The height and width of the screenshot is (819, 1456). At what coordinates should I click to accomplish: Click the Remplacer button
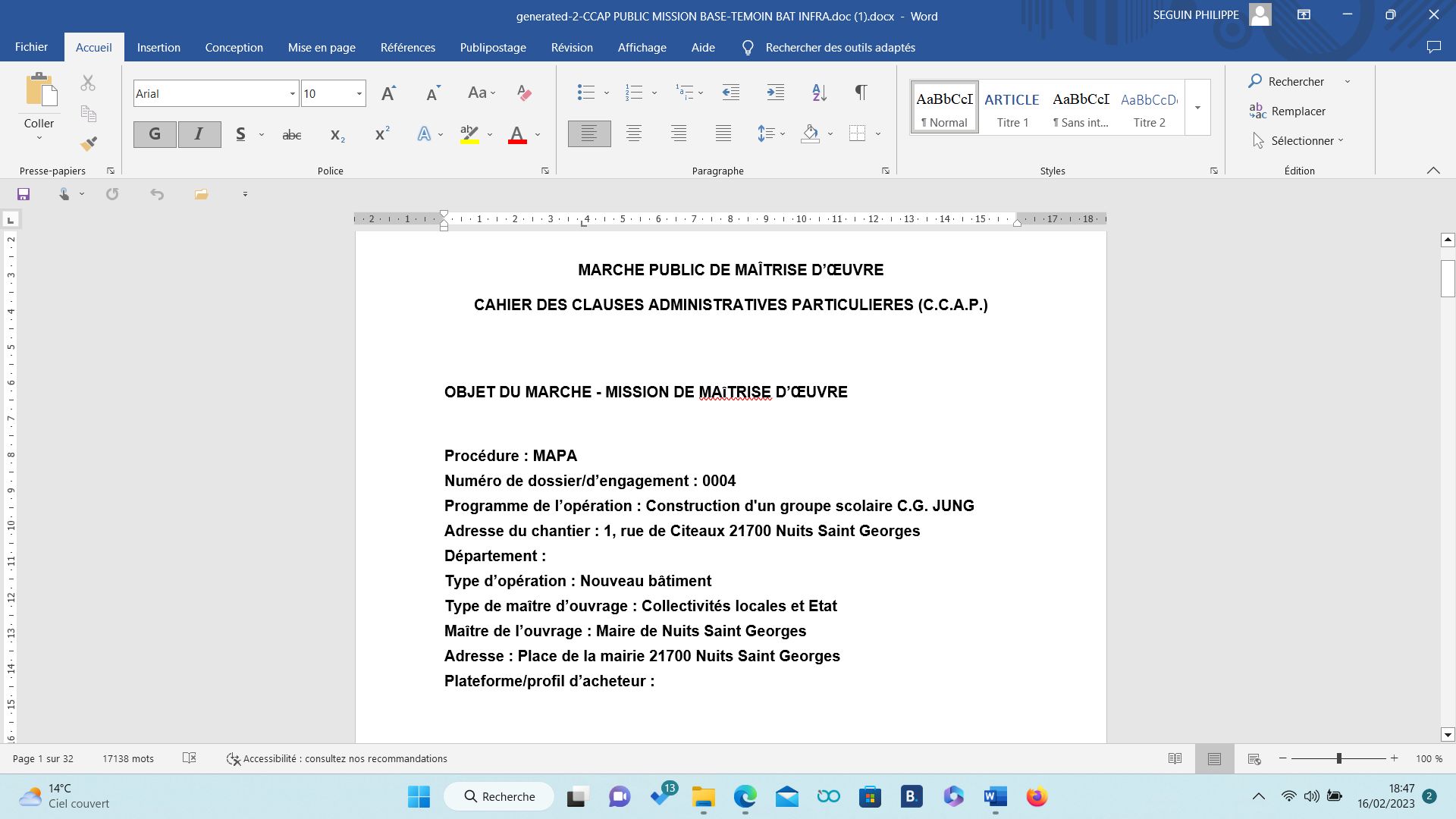[1288, 111]
